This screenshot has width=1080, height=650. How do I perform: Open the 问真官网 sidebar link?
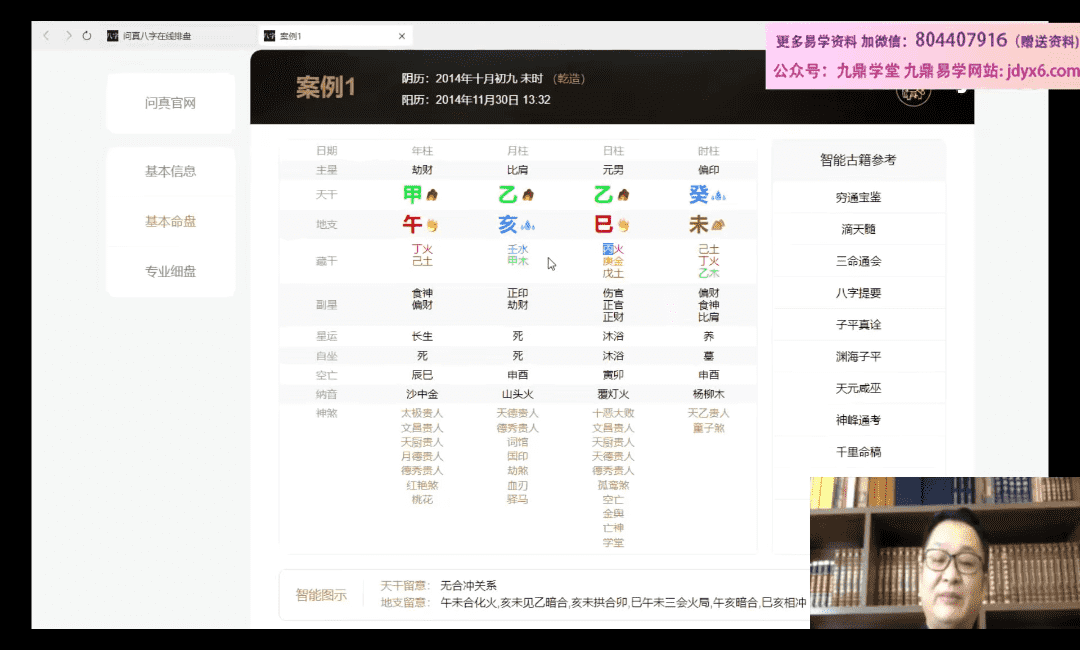170,103
